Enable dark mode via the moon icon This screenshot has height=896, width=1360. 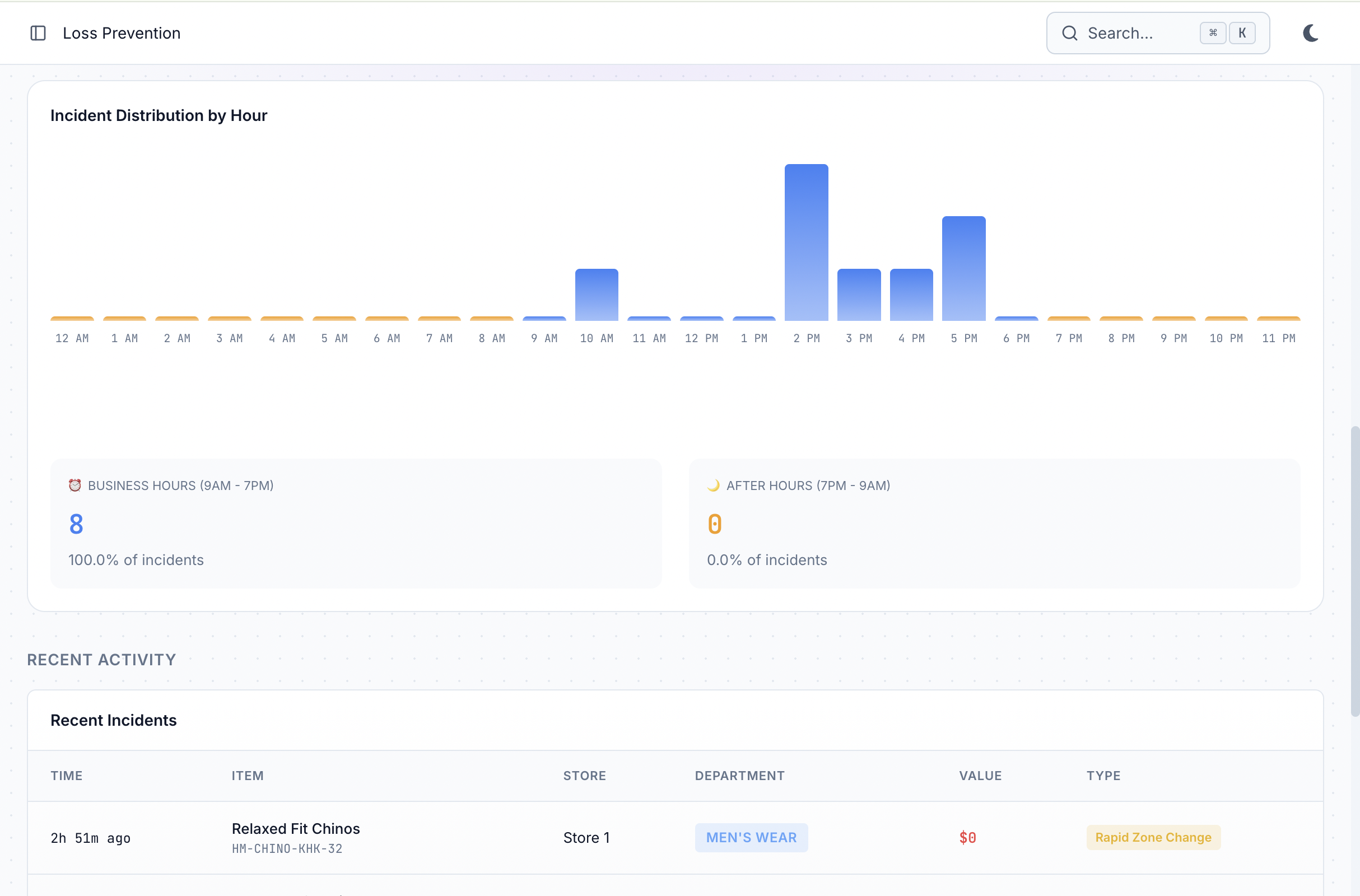[1310, 32]
